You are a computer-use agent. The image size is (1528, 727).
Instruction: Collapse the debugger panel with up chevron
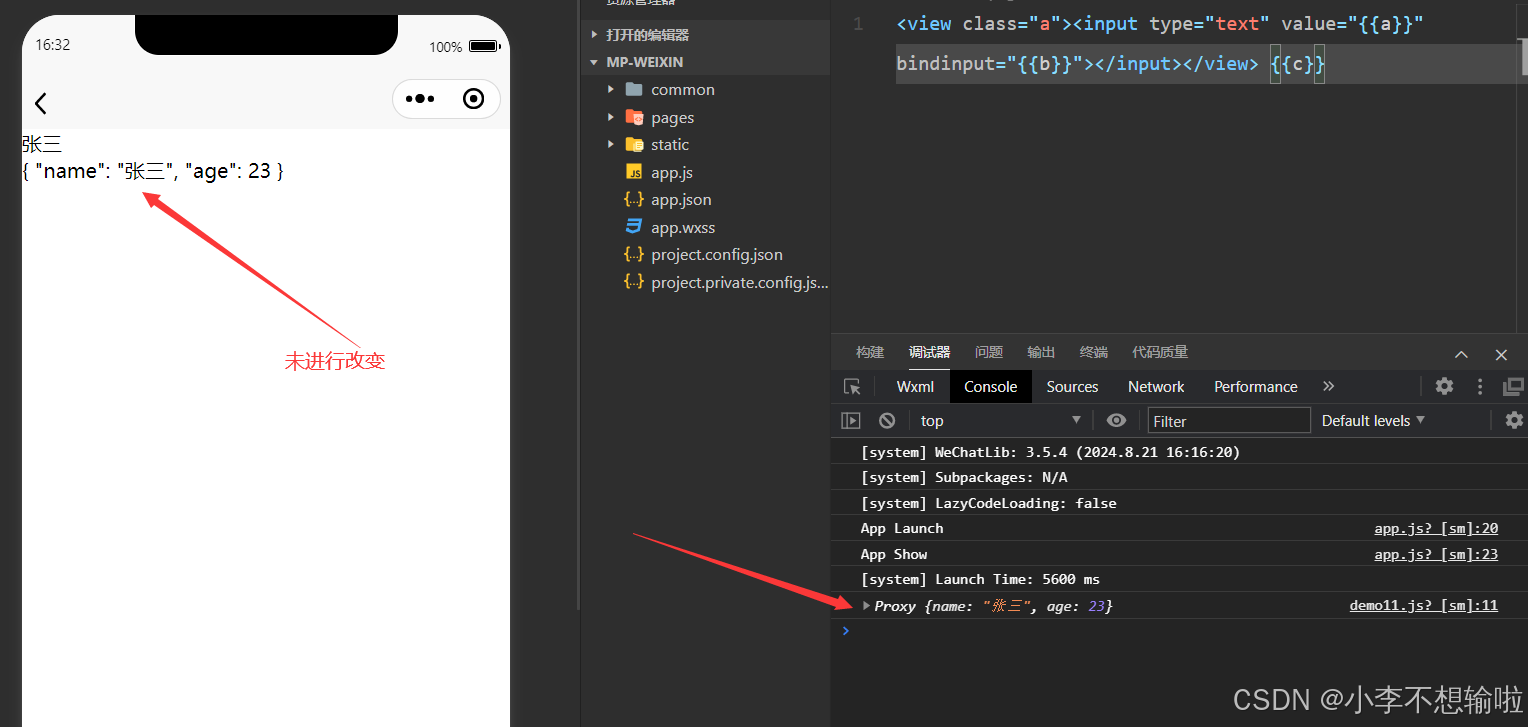pyautogui.click(x=1461, y=354)
